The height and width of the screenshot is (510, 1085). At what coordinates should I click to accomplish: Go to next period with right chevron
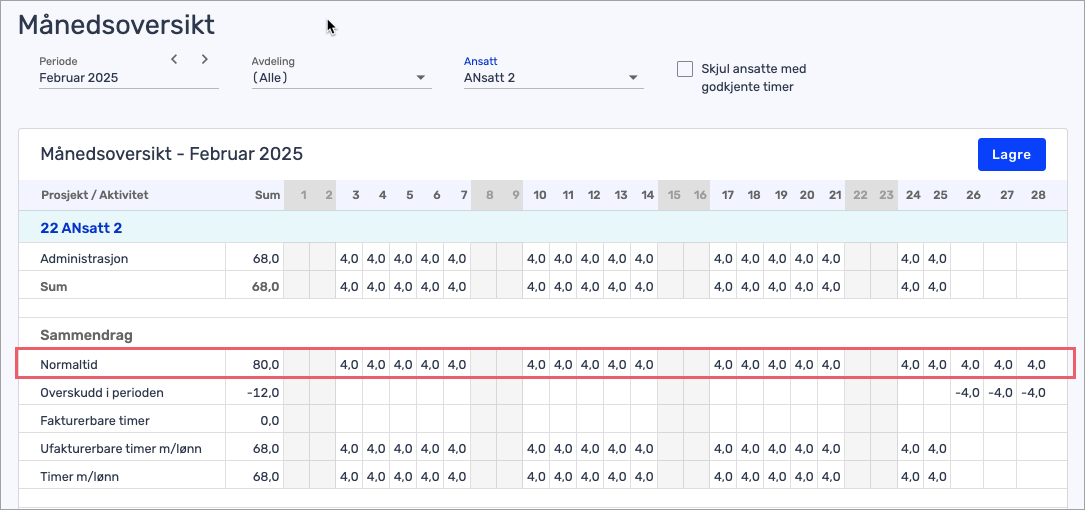click(x=204, y=60)
